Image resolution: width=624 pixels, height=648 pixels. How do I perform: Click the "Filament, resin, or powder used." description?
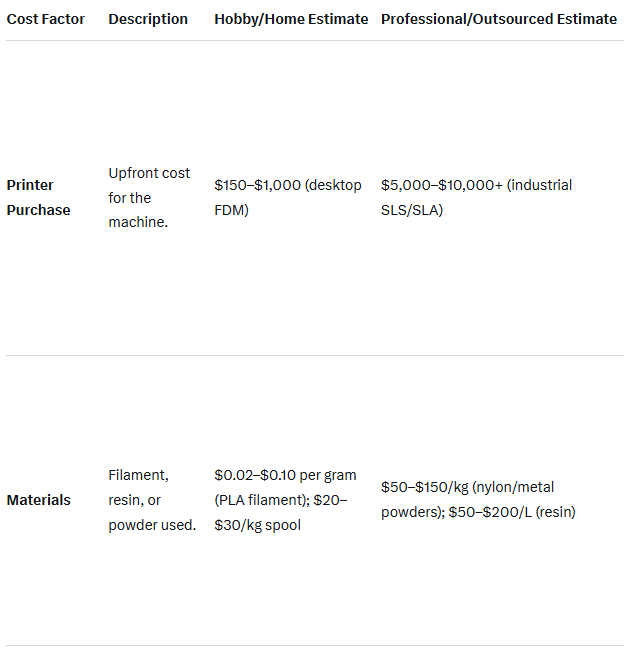[x=152, y=500]
